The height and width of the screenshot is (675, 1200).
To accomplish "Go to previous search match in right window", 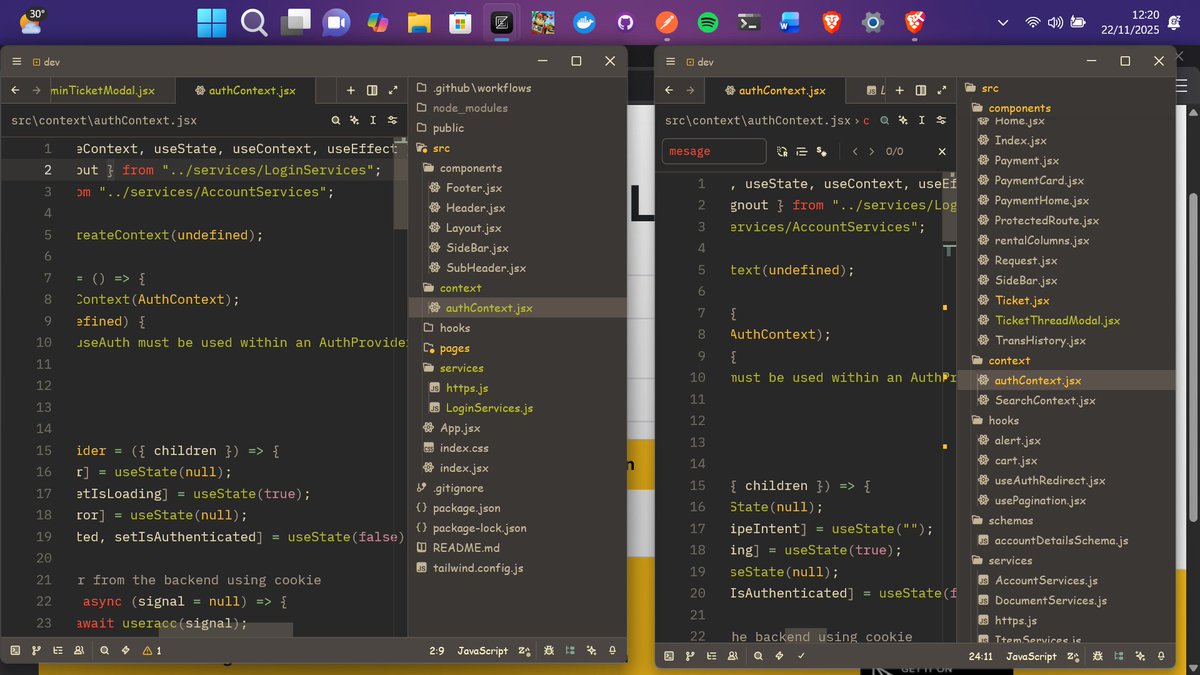I will (x=855, y=152).
